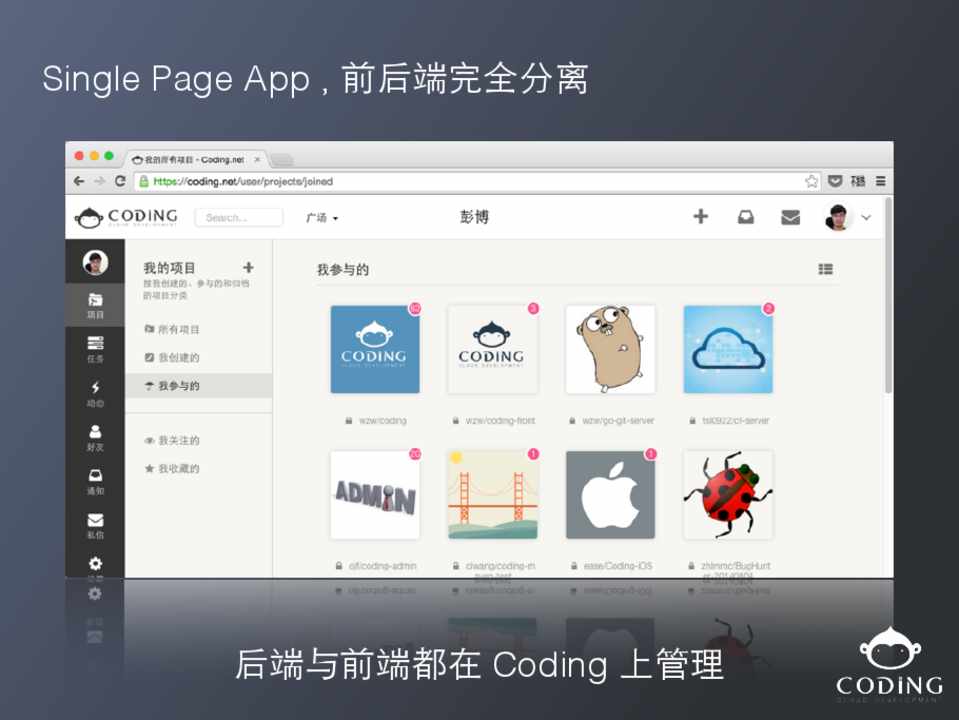The height and width of the screenshot is (720, 959).
Task: Open the wzw/go-git-server gopher thumbnail
Action: coord(610,349)
